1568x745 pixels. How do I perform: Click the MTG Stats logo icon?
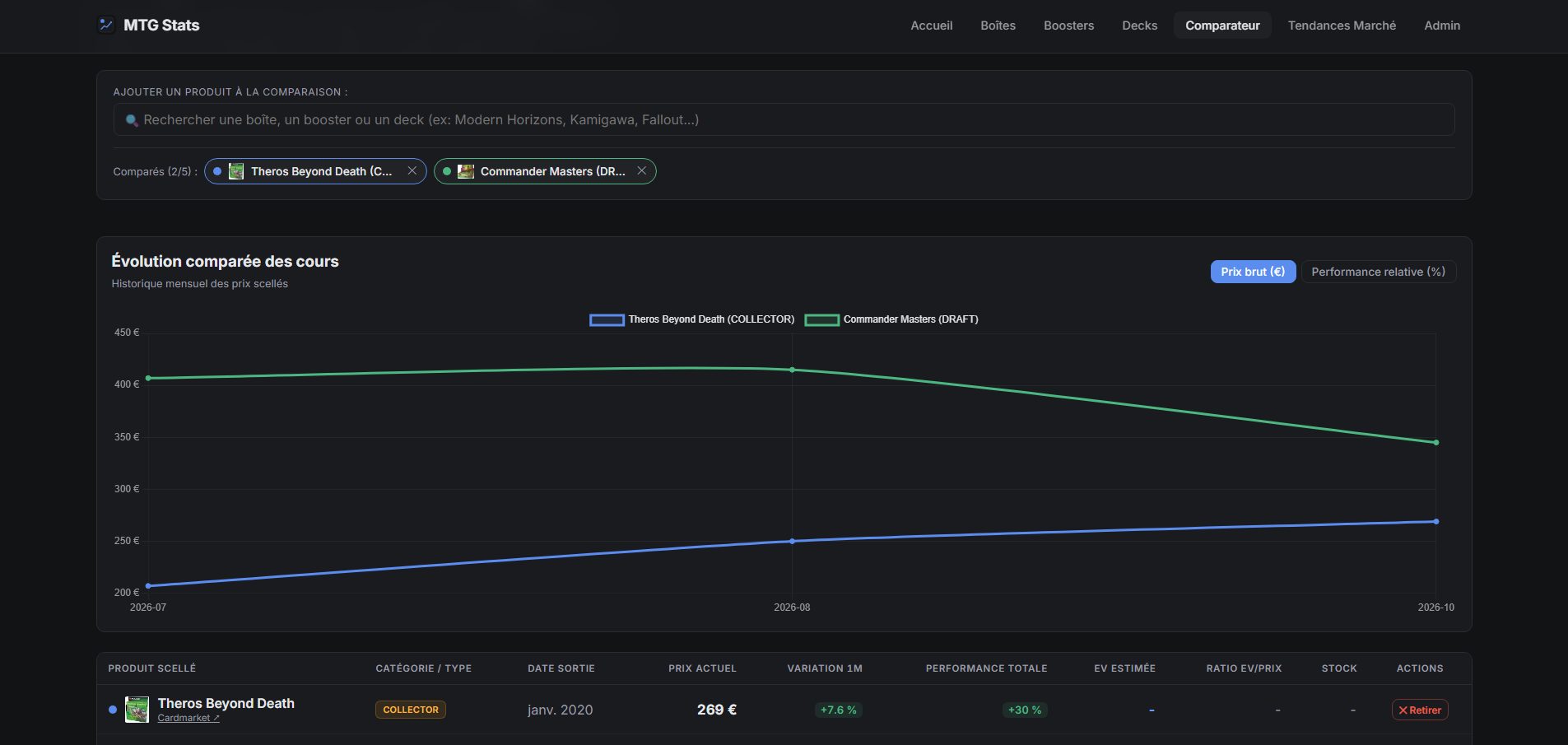(106, 25)
